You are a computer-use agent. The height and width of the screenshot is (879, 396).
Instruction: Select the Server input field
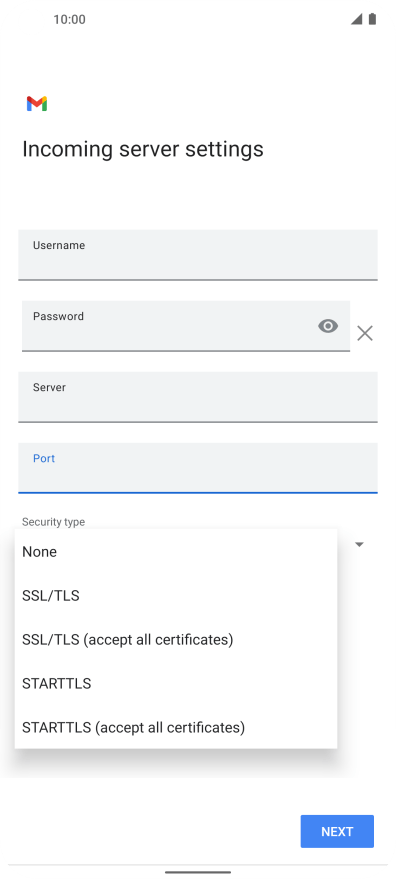tap(197, 397)
